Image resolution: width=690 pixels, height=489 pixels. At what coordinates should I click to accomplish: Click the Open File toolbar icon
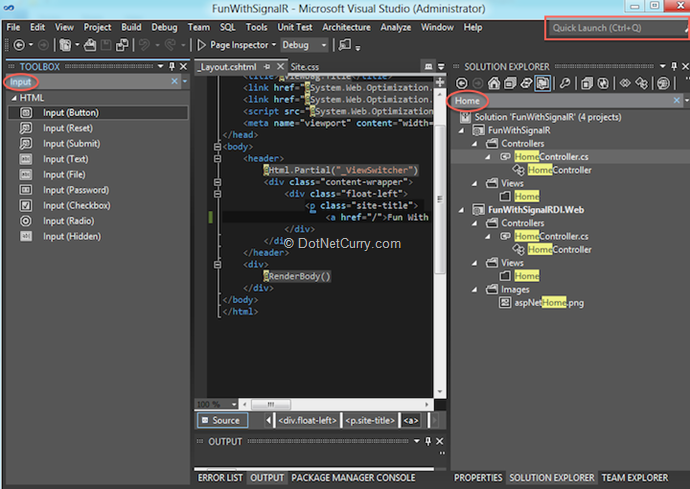[x=90, y=45]
